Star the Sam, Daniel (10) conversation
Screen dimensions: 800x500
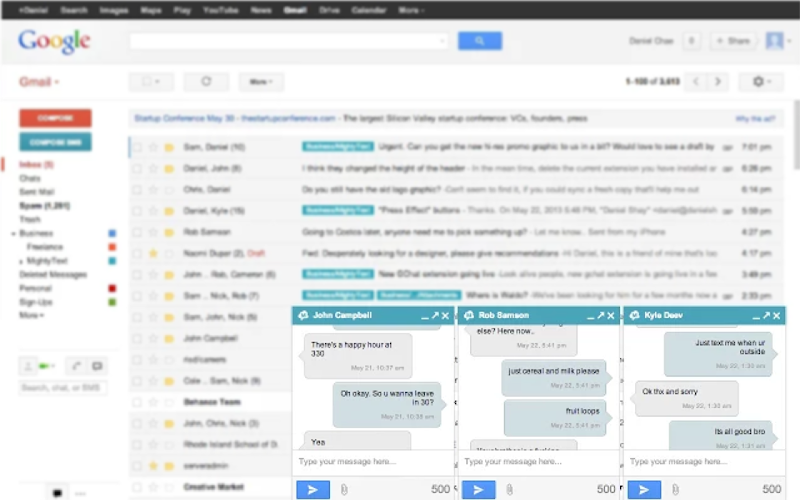click(x=153, y=147)
